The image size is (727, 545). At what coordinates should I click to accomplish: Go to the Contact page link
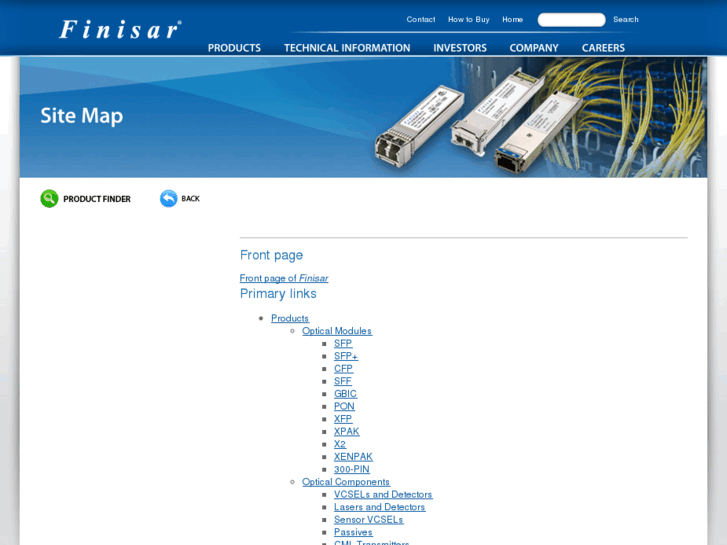click(421, 19)
